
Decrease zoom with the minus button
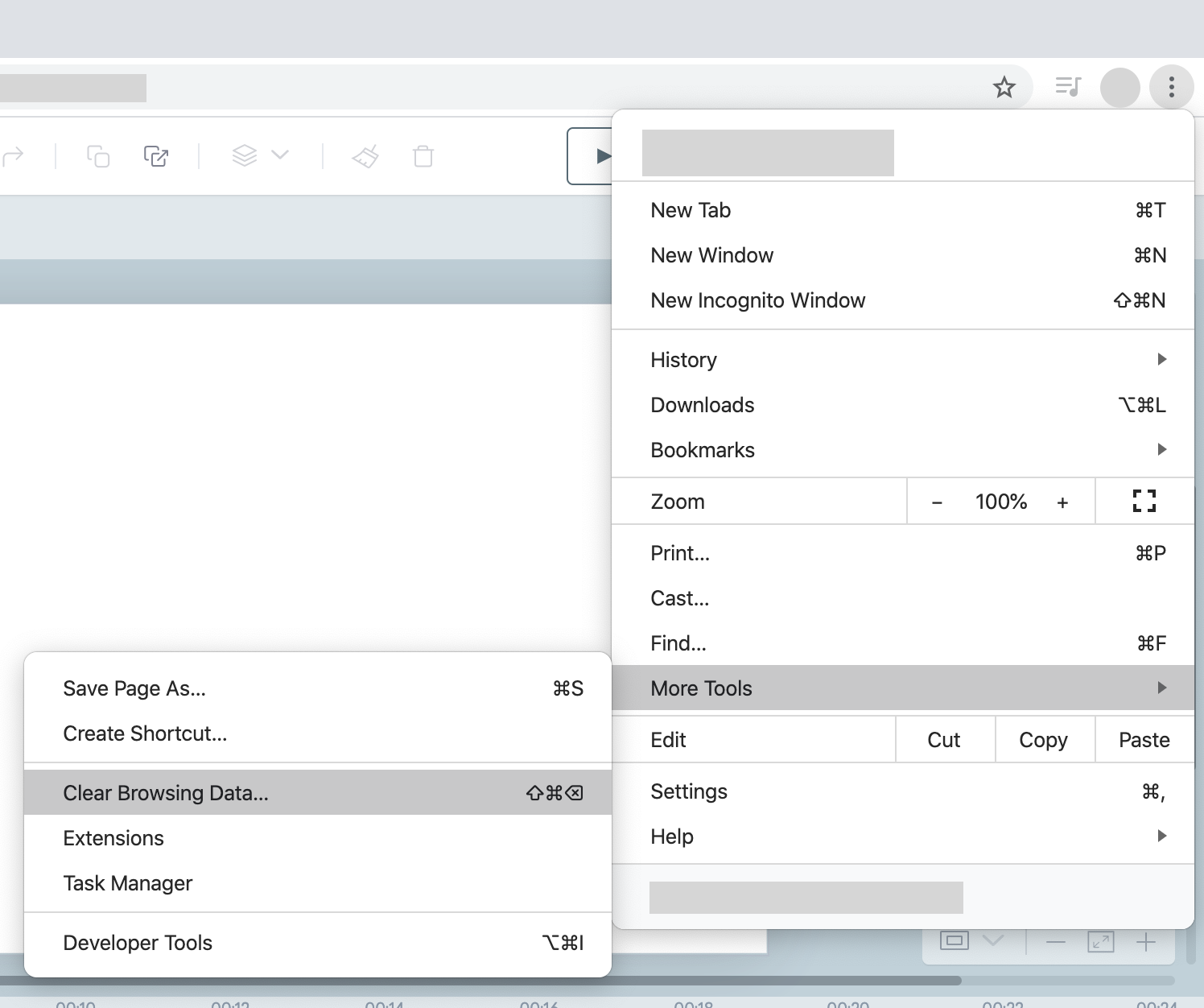click(937, 502)
